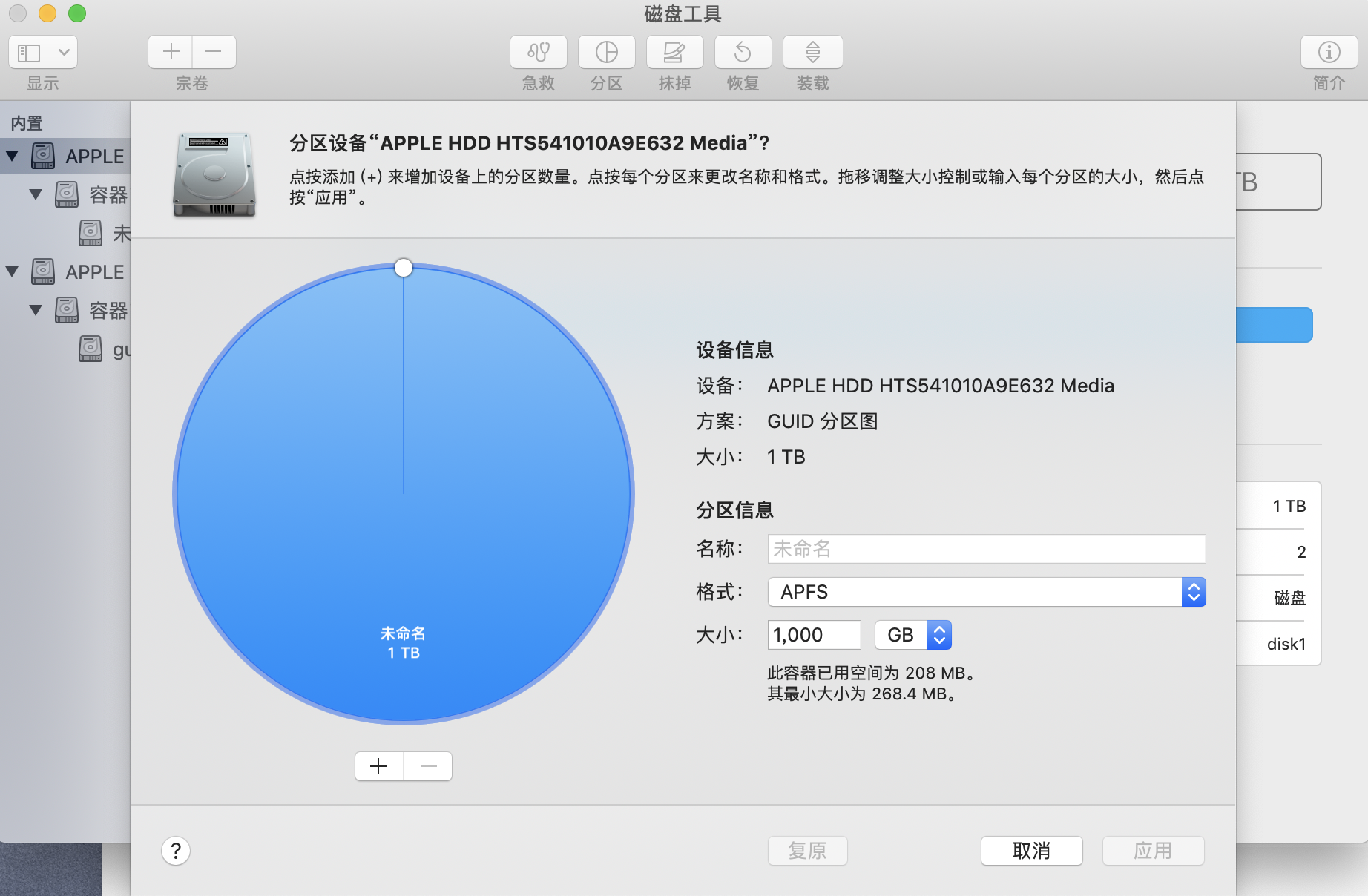Click the Erase (抹掉) toolbar icon

674,52
